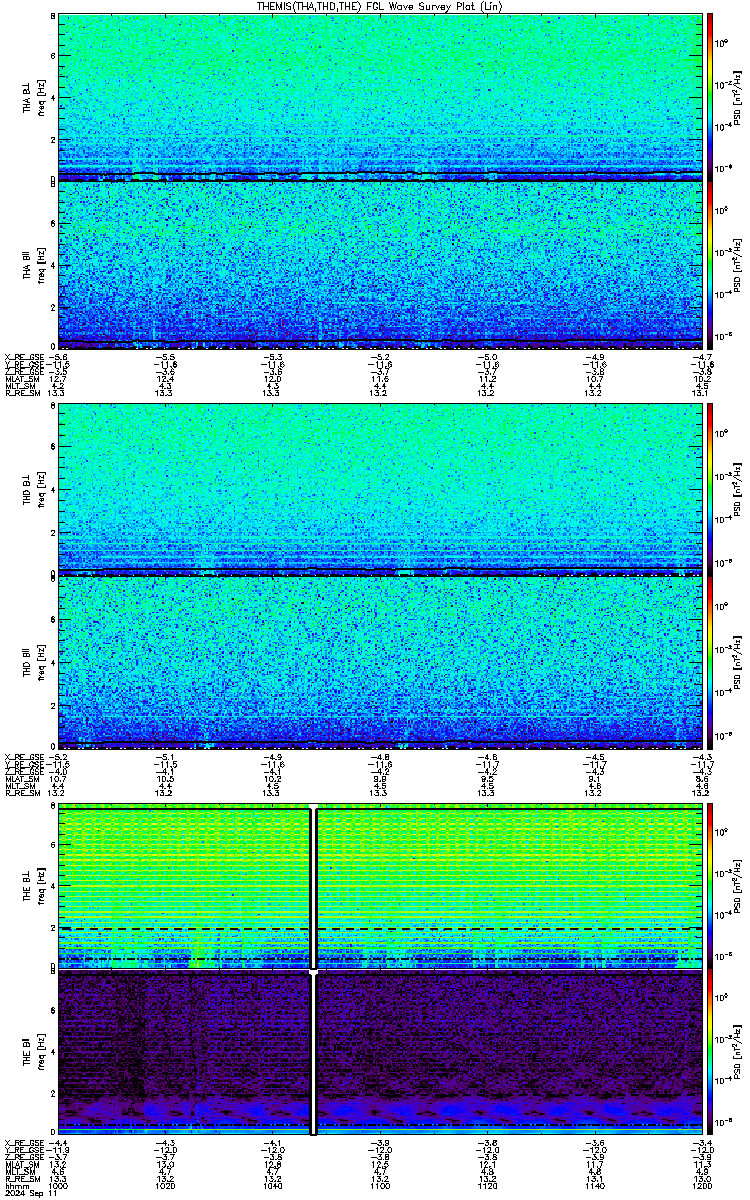Click the THA B-perpendicular spectrogram panel

coord(378,96)
